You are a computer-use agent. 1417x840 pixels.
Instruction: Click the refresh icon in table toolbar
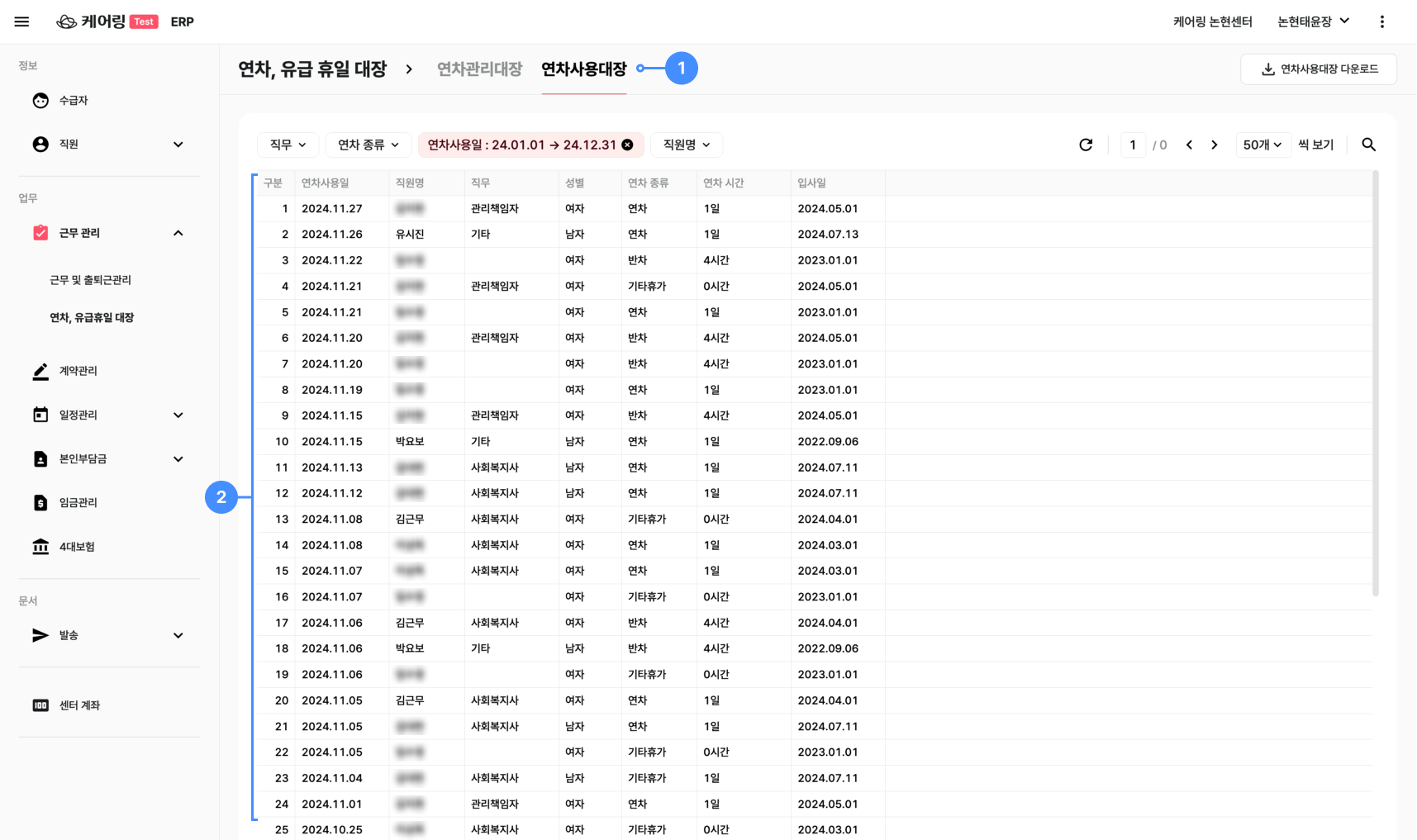click(1086, 145)
